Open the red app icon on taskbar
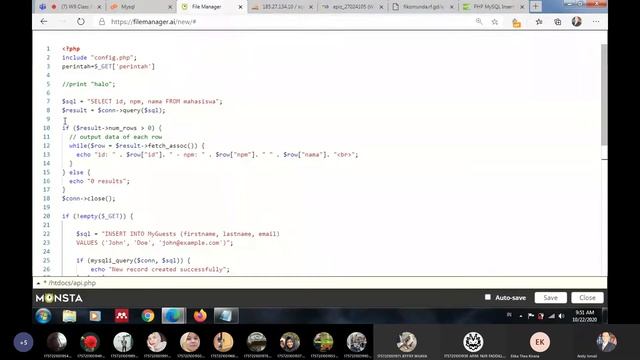This screenshot has height=360, width=640. tap(121, 316)
